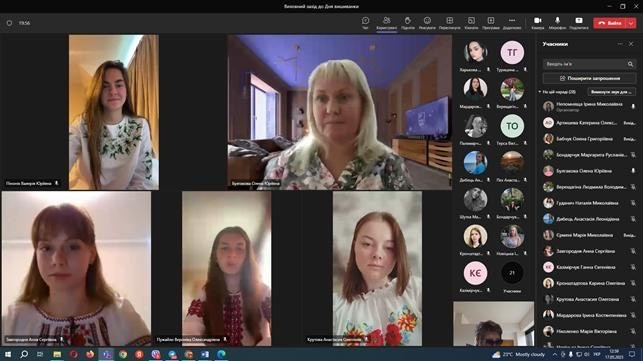Viewport: 643px width, 361px height.
Task: Open Chrome from the Windows taskbar
Action: click(x=123, y=354)
